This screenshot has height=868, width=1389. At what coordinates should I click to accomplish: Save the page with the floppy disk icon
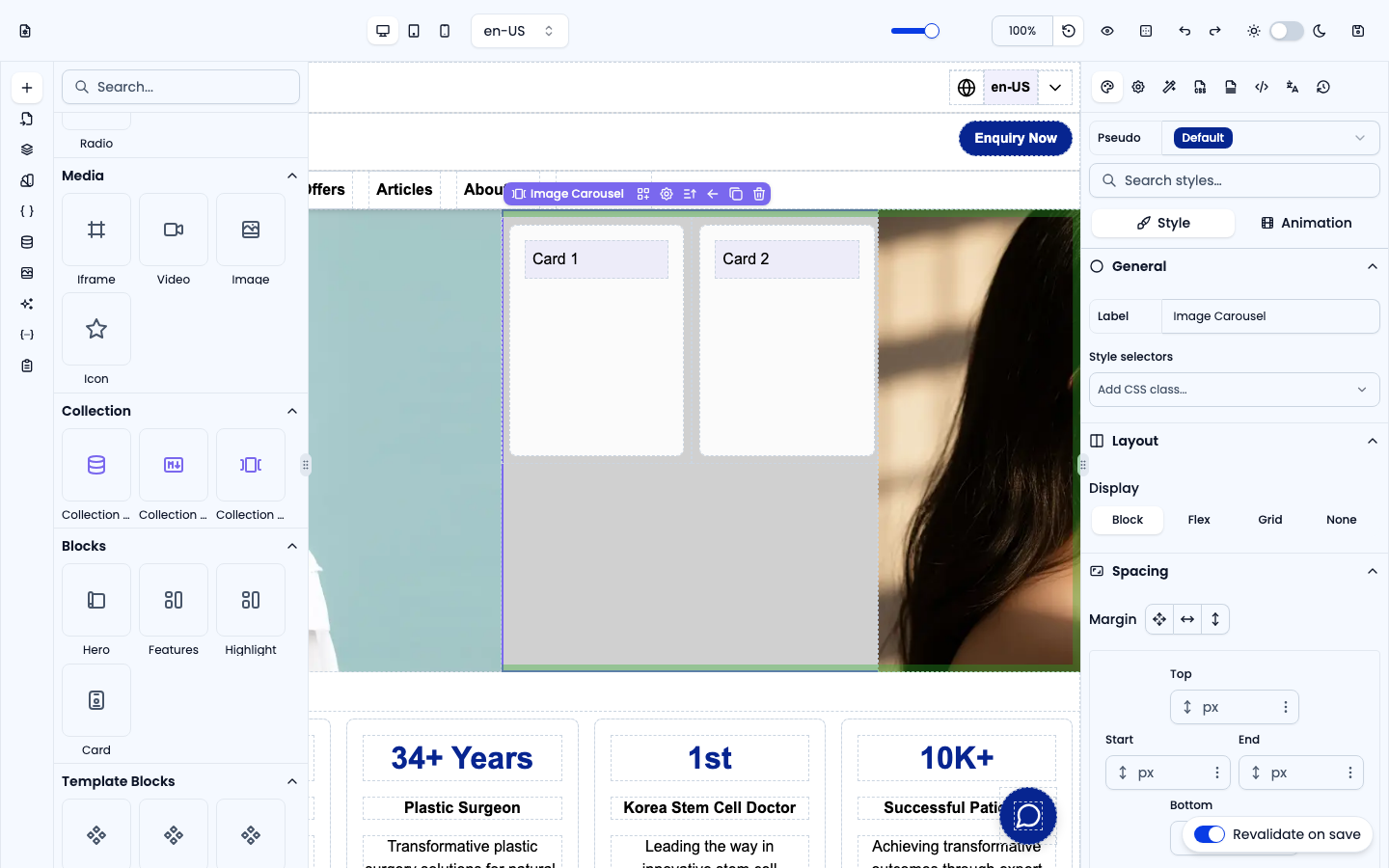coord(1358,31)
